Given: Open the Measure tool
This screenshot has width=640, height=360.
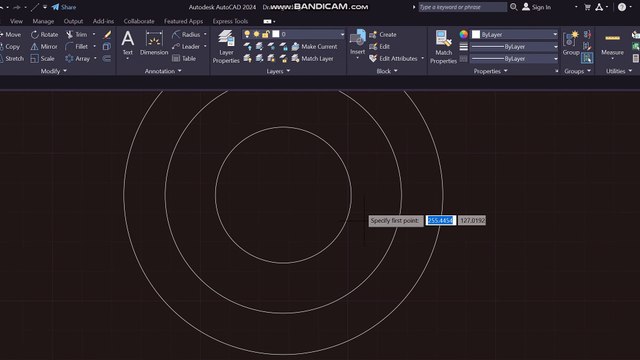Looking at the screenshot, I should point(612,44).
